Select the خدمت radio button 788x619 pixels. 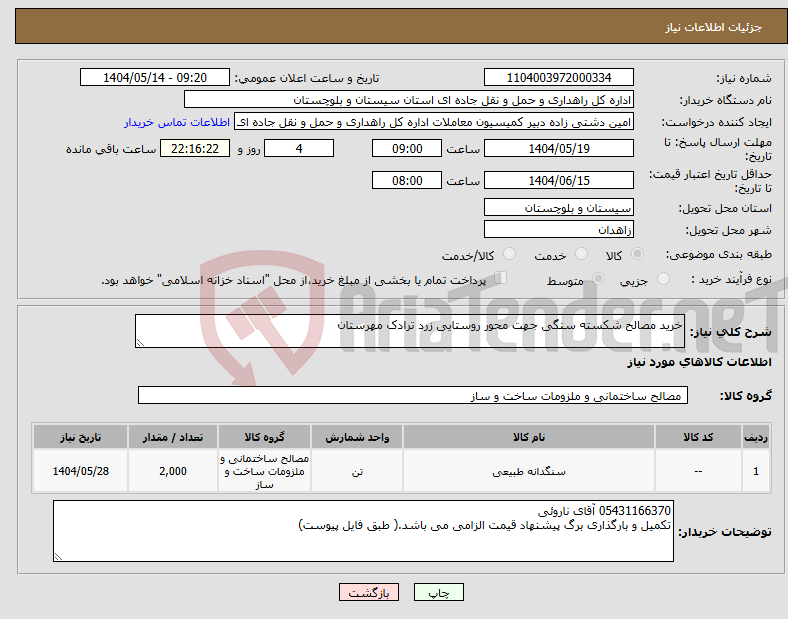click(x=581, y=254)
